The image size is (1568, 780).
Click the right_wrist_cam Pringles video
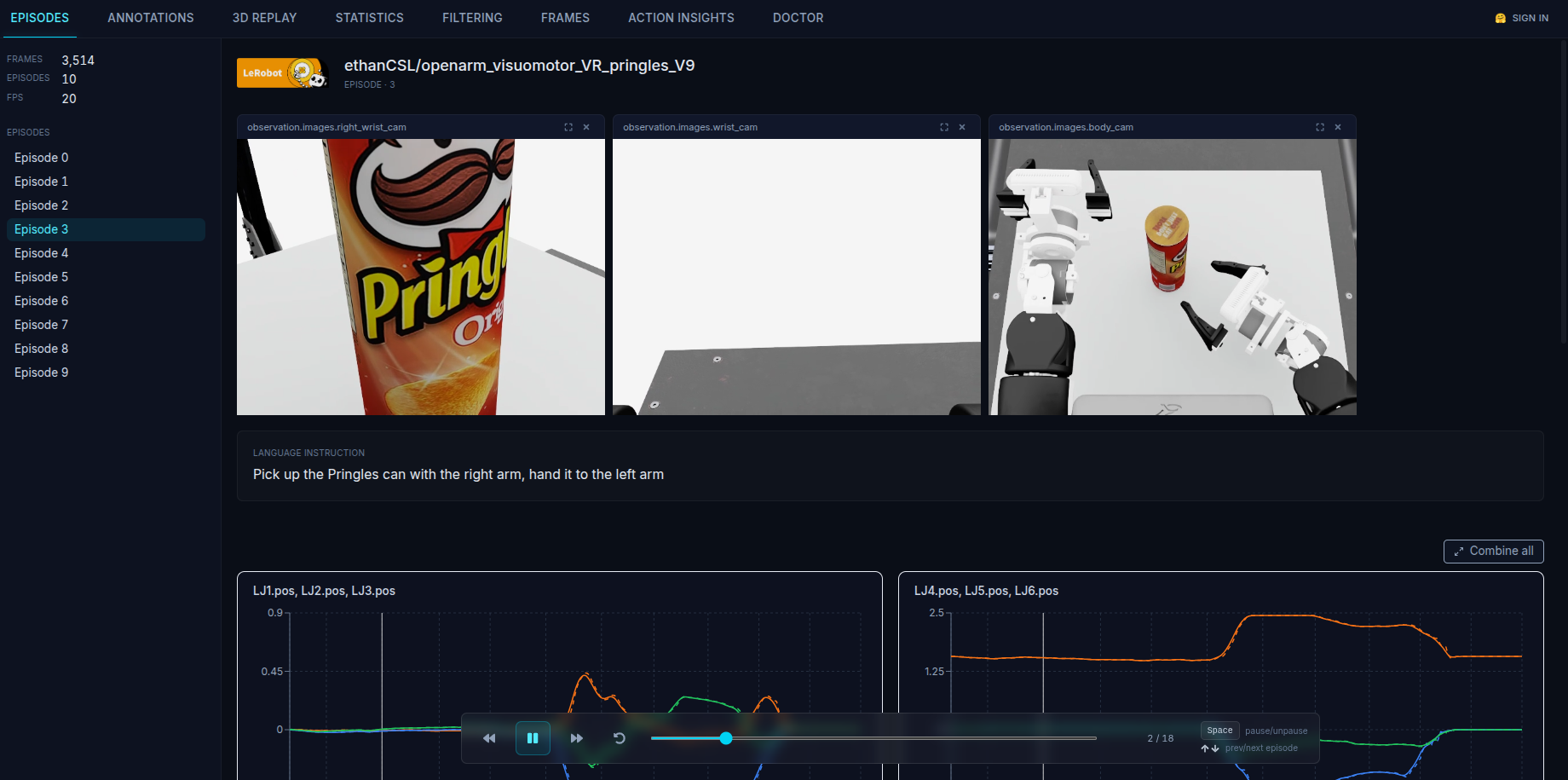(421, 277)
